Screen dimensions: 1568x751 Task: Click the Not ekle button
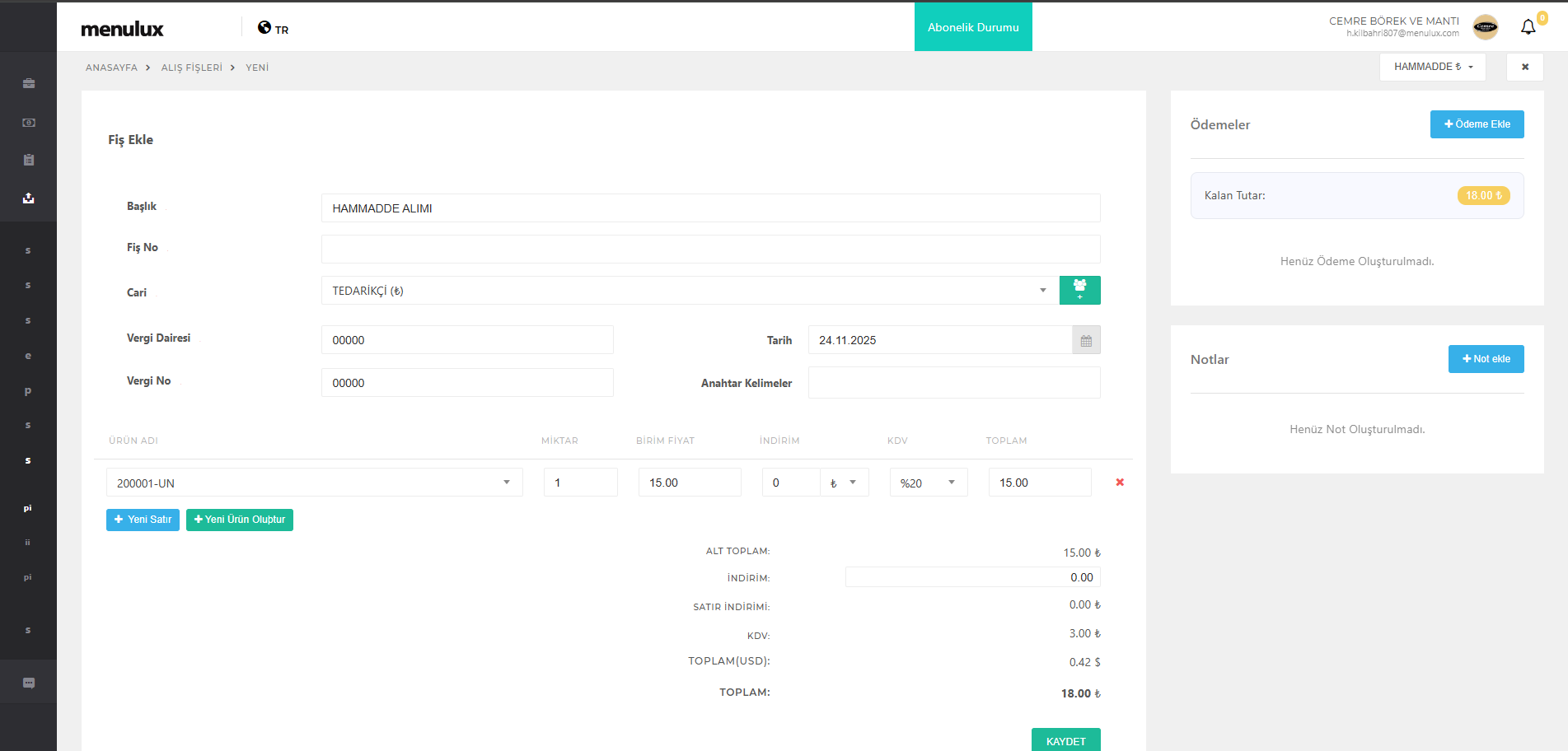click(x=1486, y=359)
